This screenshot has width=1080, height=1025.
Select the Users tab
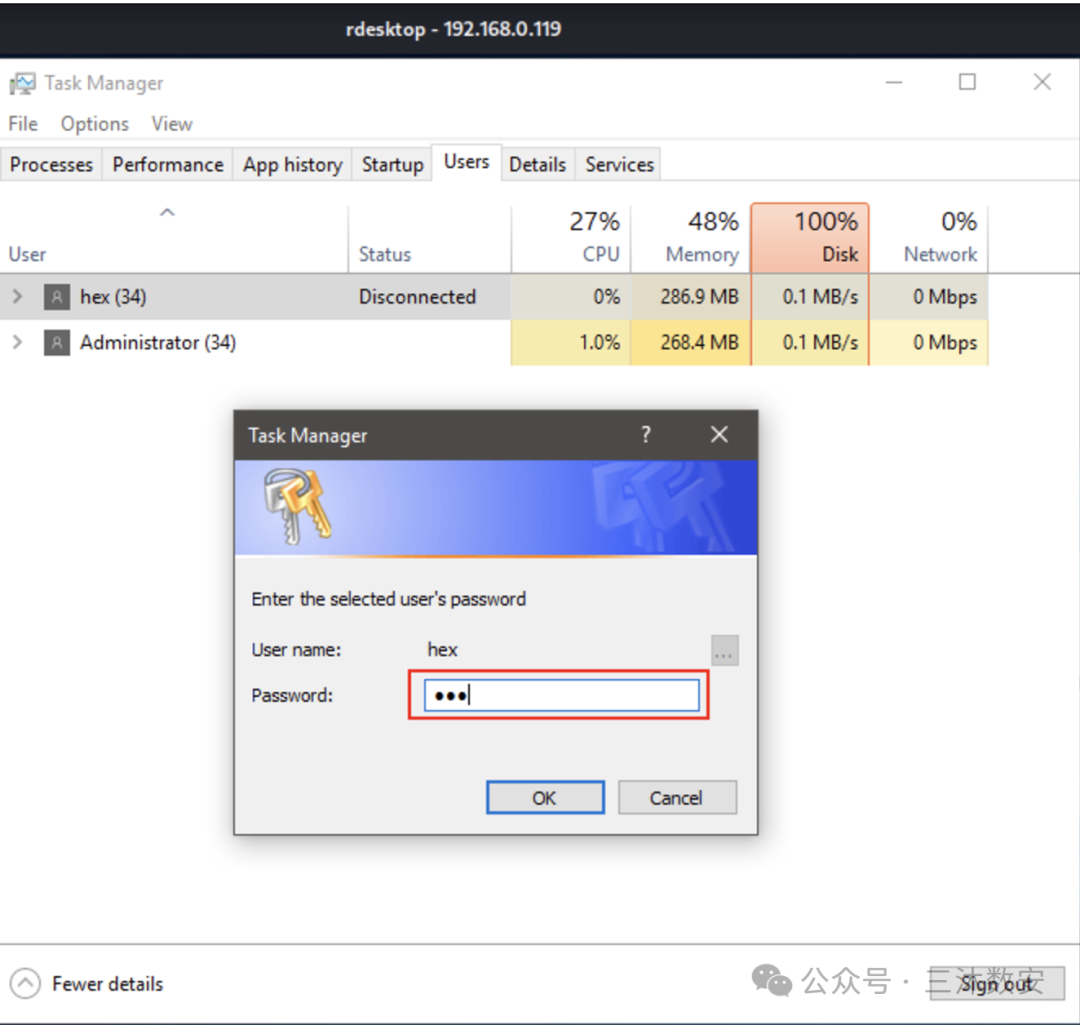point(466,162)
